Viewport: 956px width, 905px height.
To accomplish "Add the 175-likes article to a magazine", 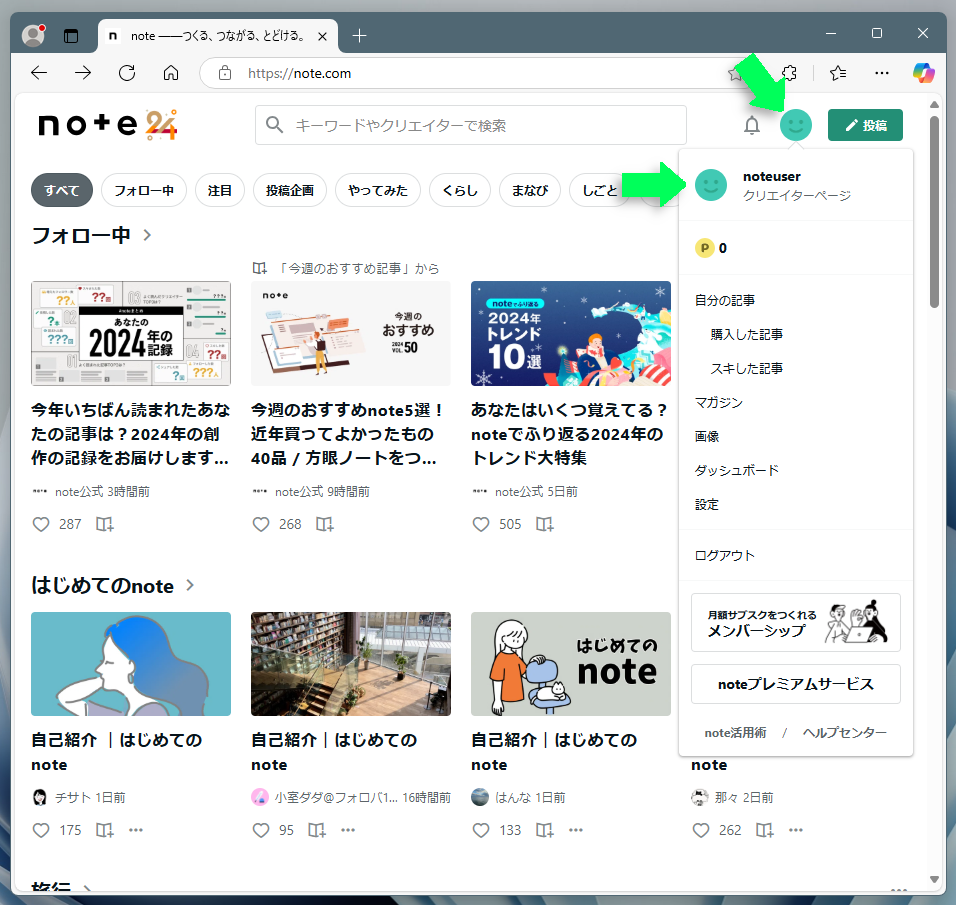I will pyautogui.click(x=105, y=830).
